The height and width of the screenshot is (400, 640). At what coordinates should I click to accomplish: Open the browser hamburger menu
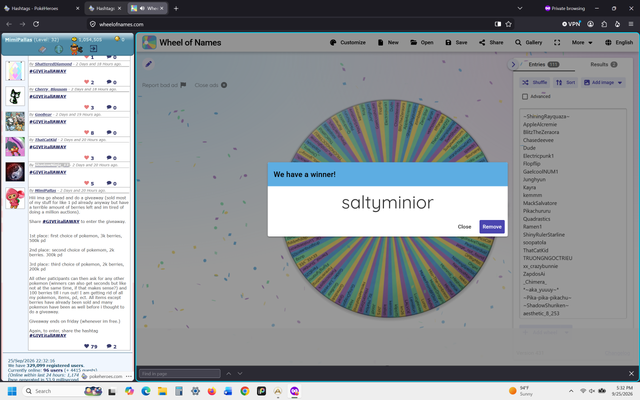point(631,24)
